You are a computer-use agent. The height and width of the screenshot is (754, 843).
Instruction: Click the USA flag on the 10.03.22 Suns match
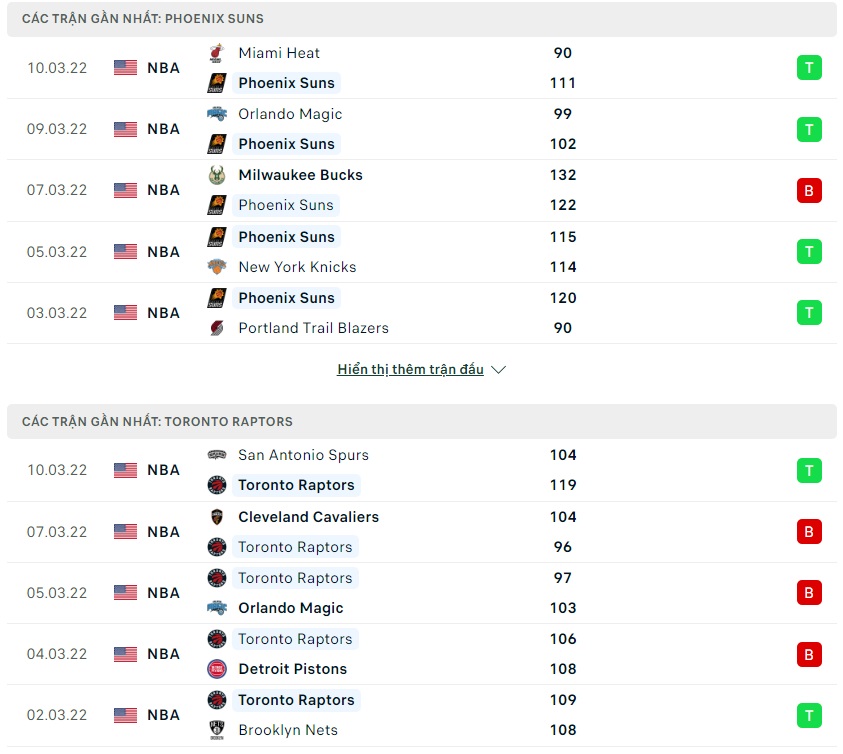(125, 68)
